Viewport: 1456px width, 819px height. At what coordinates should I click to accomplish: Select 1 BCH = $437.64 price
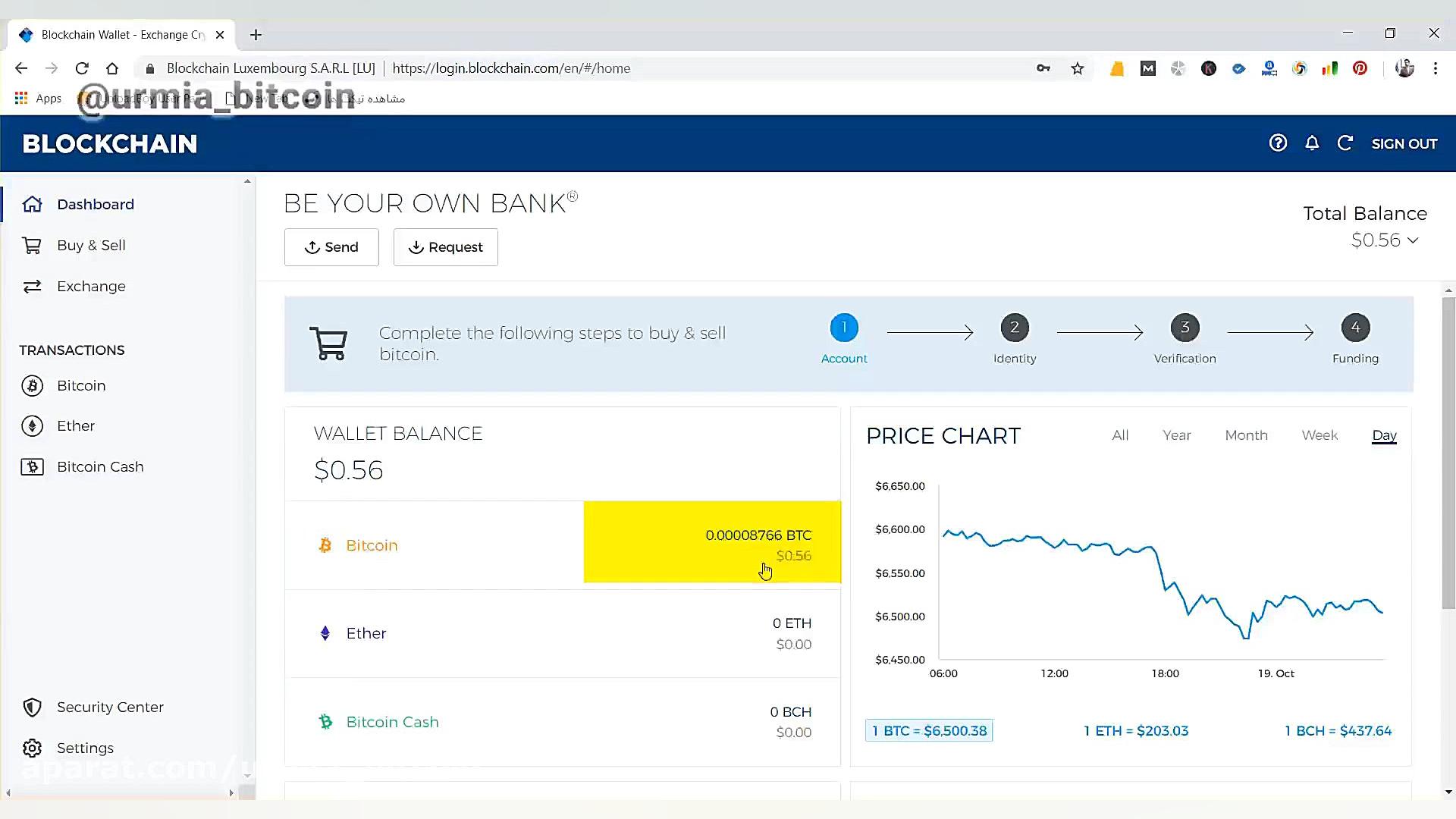click(1338, 731)
